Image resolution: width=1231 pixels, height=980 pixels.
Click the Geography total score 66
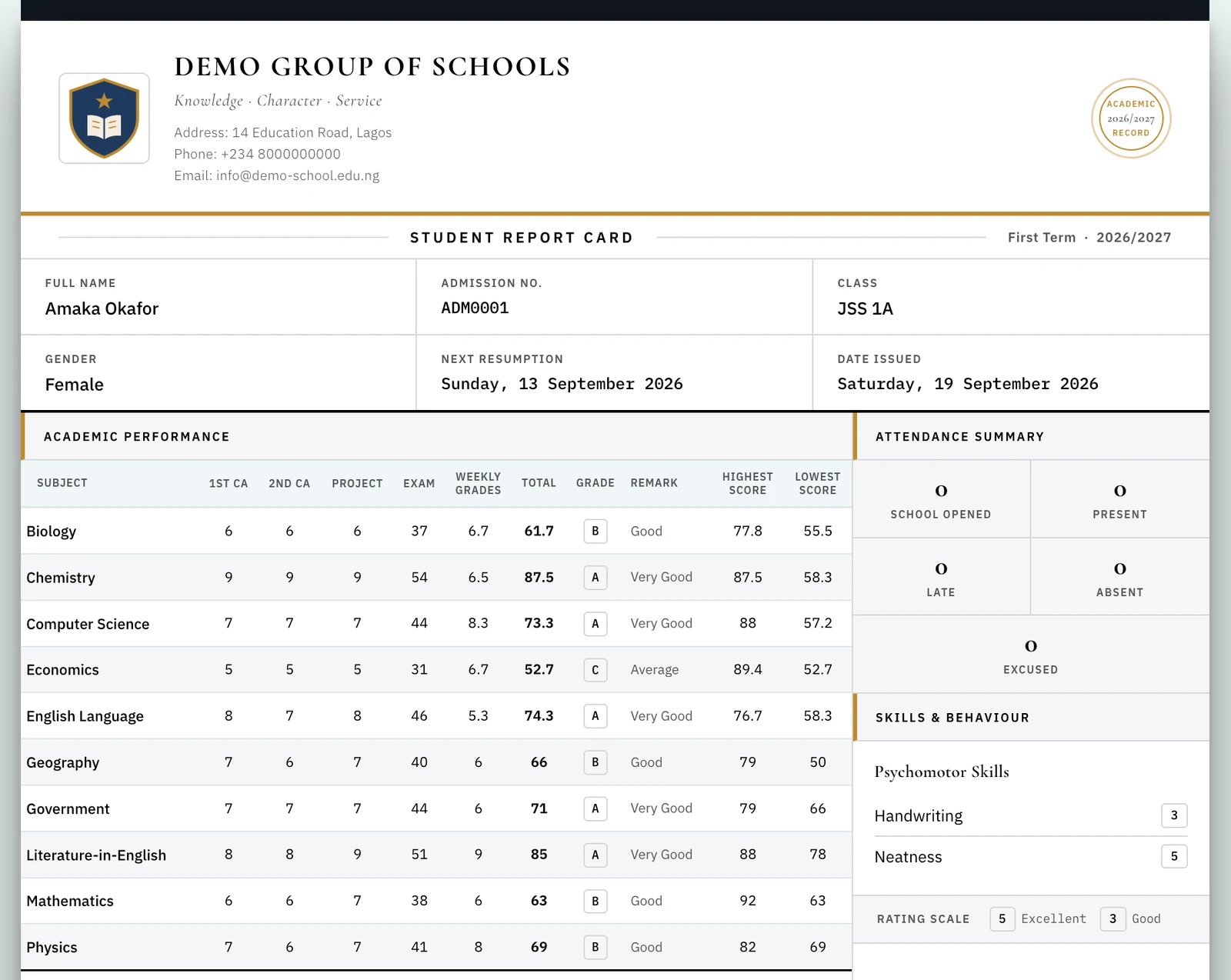pos(539,762)
